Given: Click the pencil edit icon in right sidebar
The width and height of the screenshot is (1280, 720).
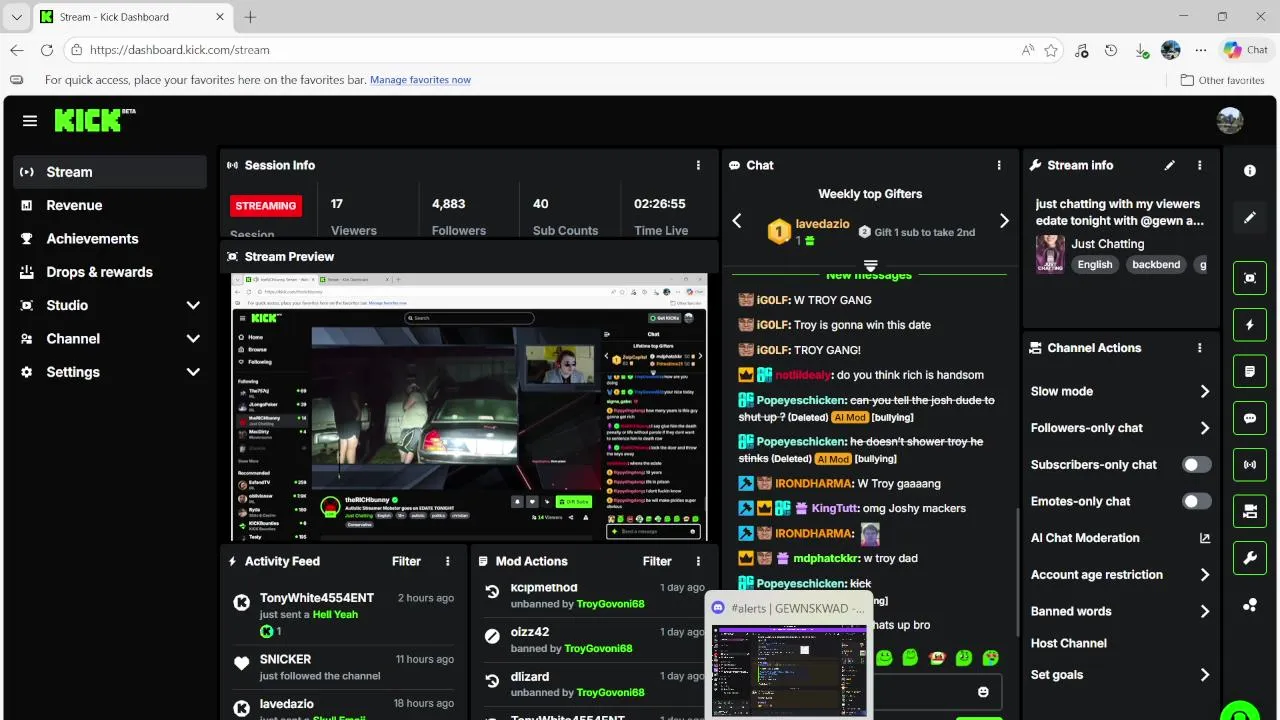Looking at the screenshot, I should 1250,217.
